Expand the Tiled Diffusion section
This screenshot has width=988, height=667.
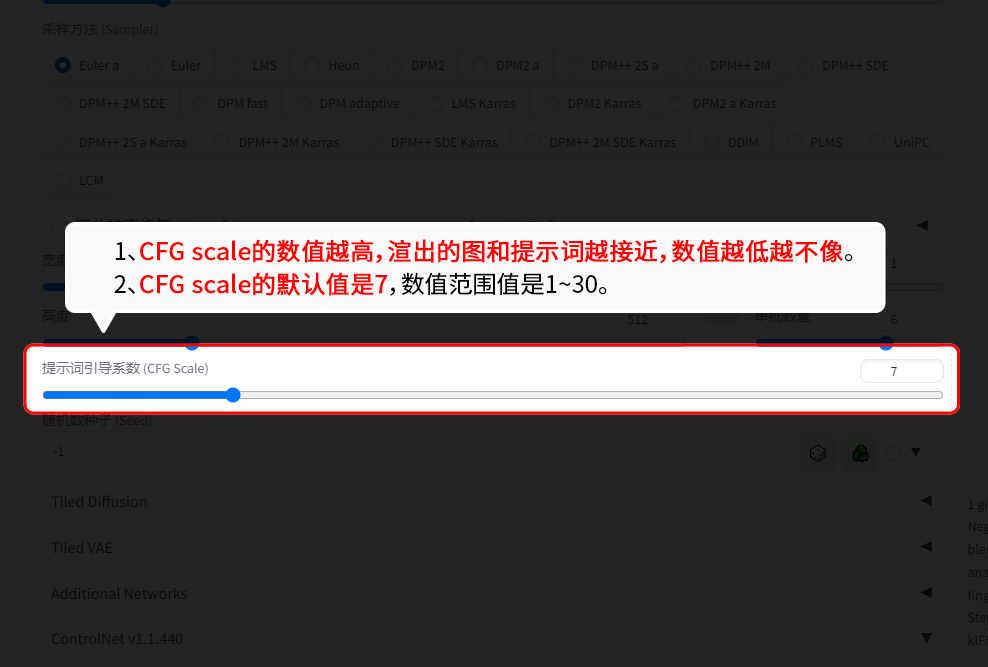coord(492,501)
